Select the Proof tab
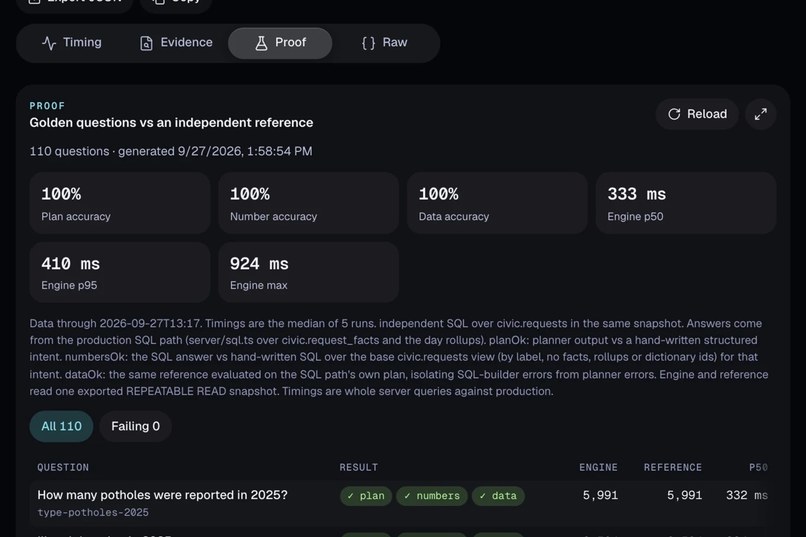The image size is (806, 537). (280, 43)
